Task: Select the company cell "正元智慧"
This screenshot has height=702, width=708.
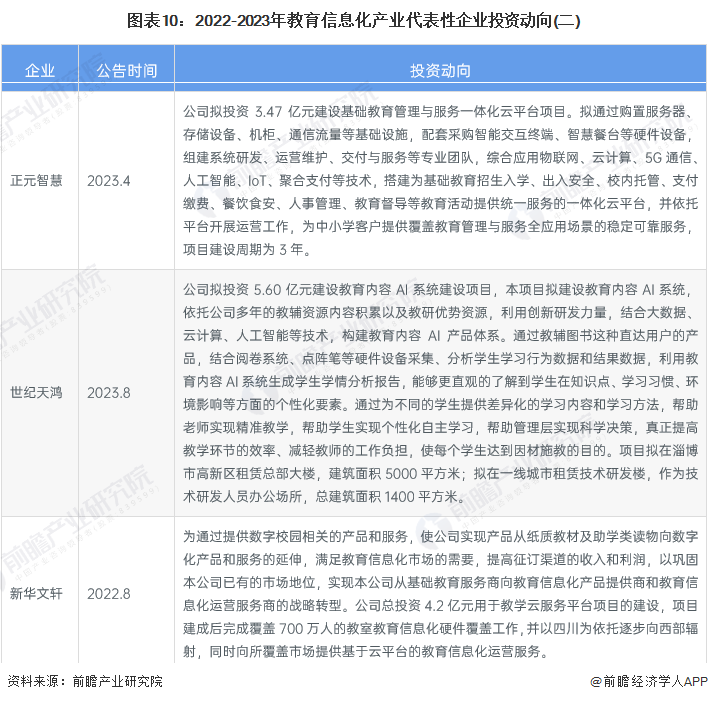Action: pos(36,181)
